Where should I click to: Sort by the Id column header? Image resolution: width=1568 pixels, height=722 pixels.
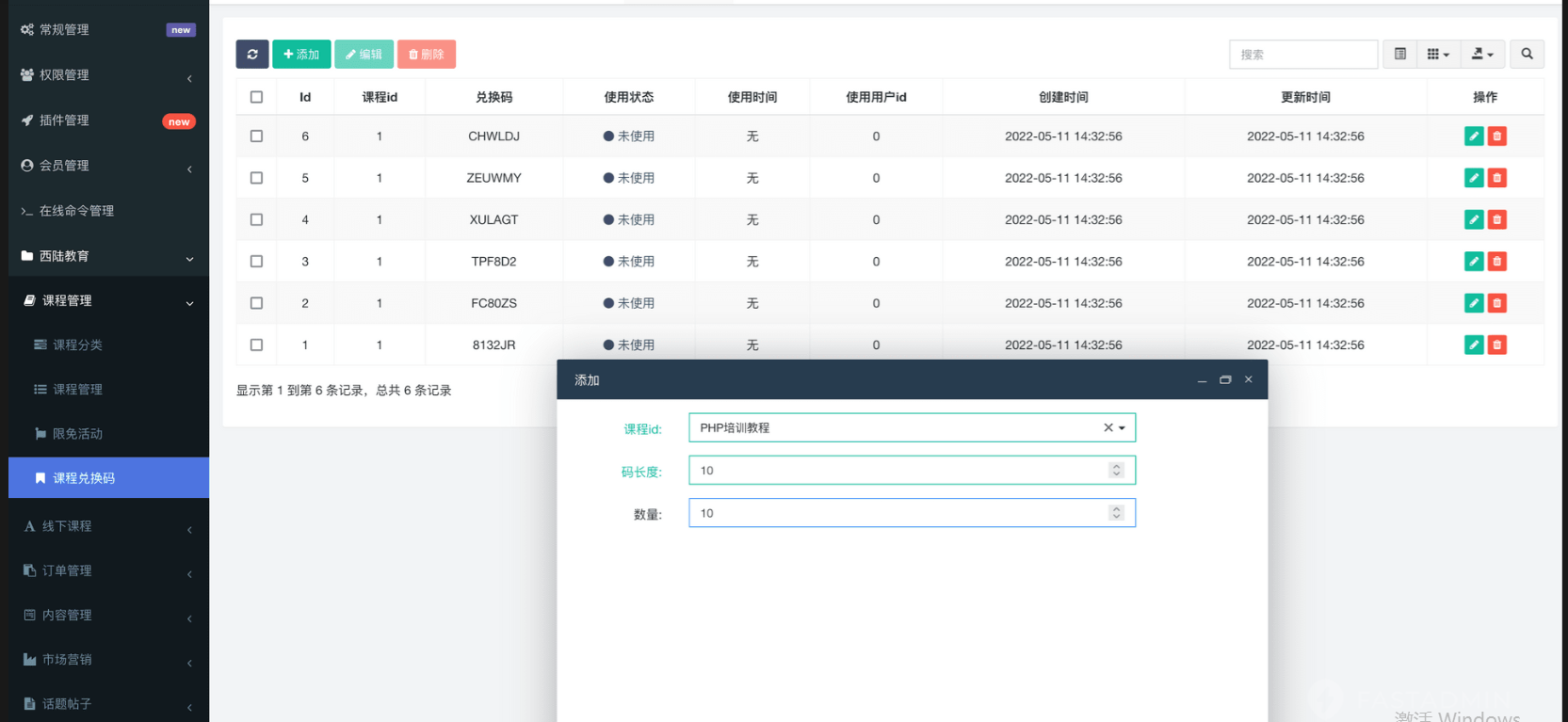305,97
